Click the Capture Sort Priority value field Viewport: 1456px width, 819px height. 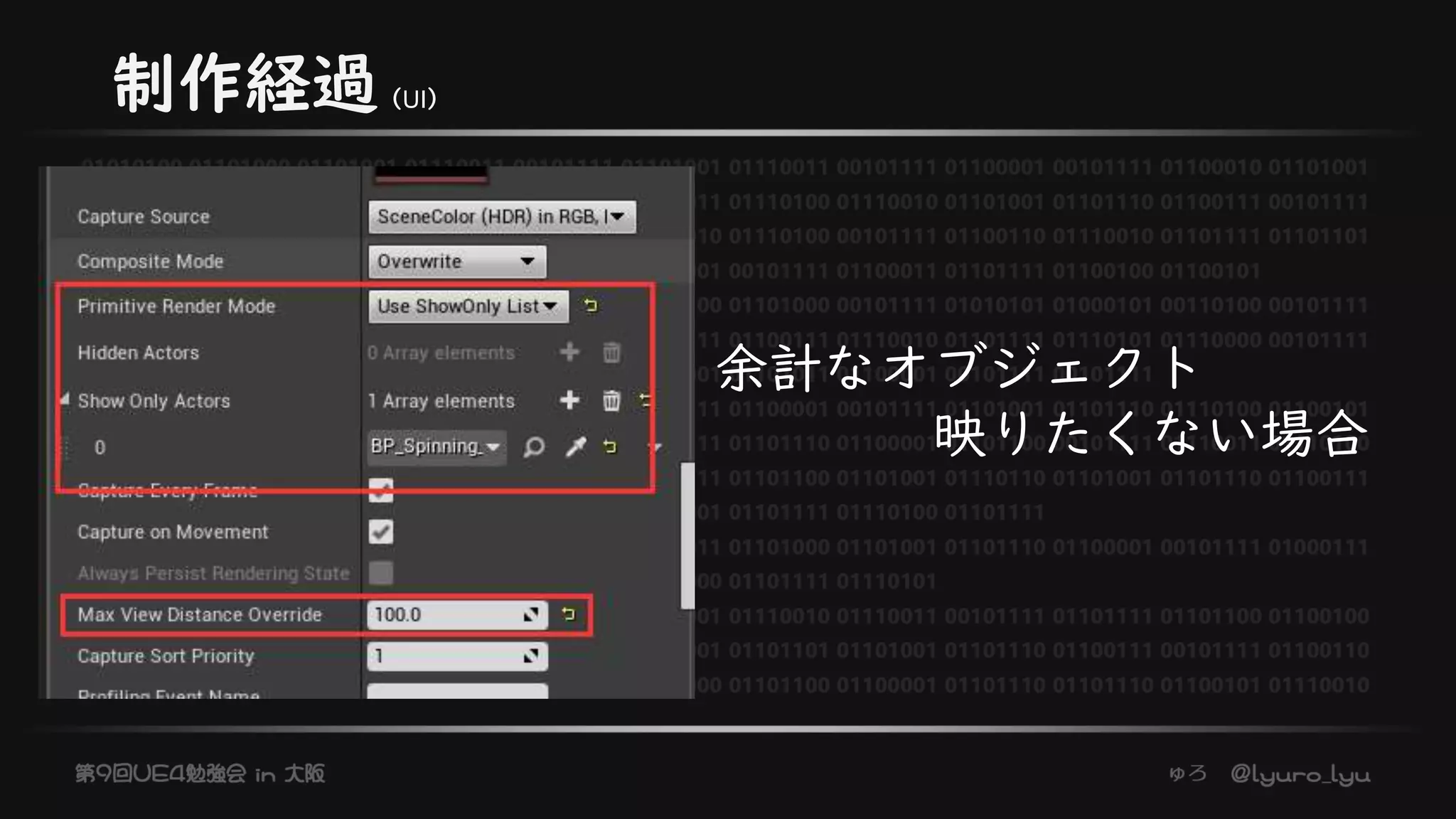pos(457,656)
